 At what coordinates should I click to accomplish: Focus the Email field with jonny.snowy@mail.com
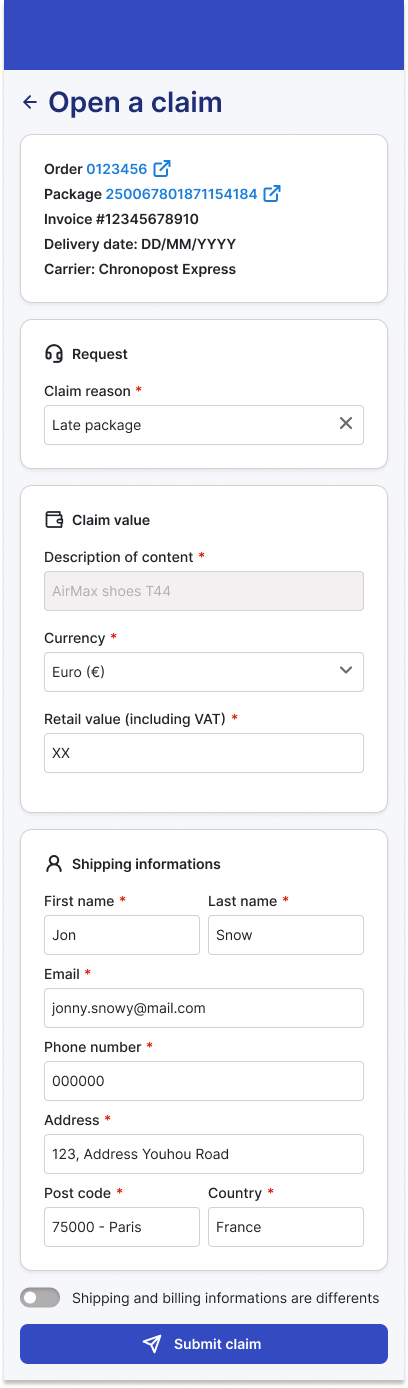point(204,1008)
